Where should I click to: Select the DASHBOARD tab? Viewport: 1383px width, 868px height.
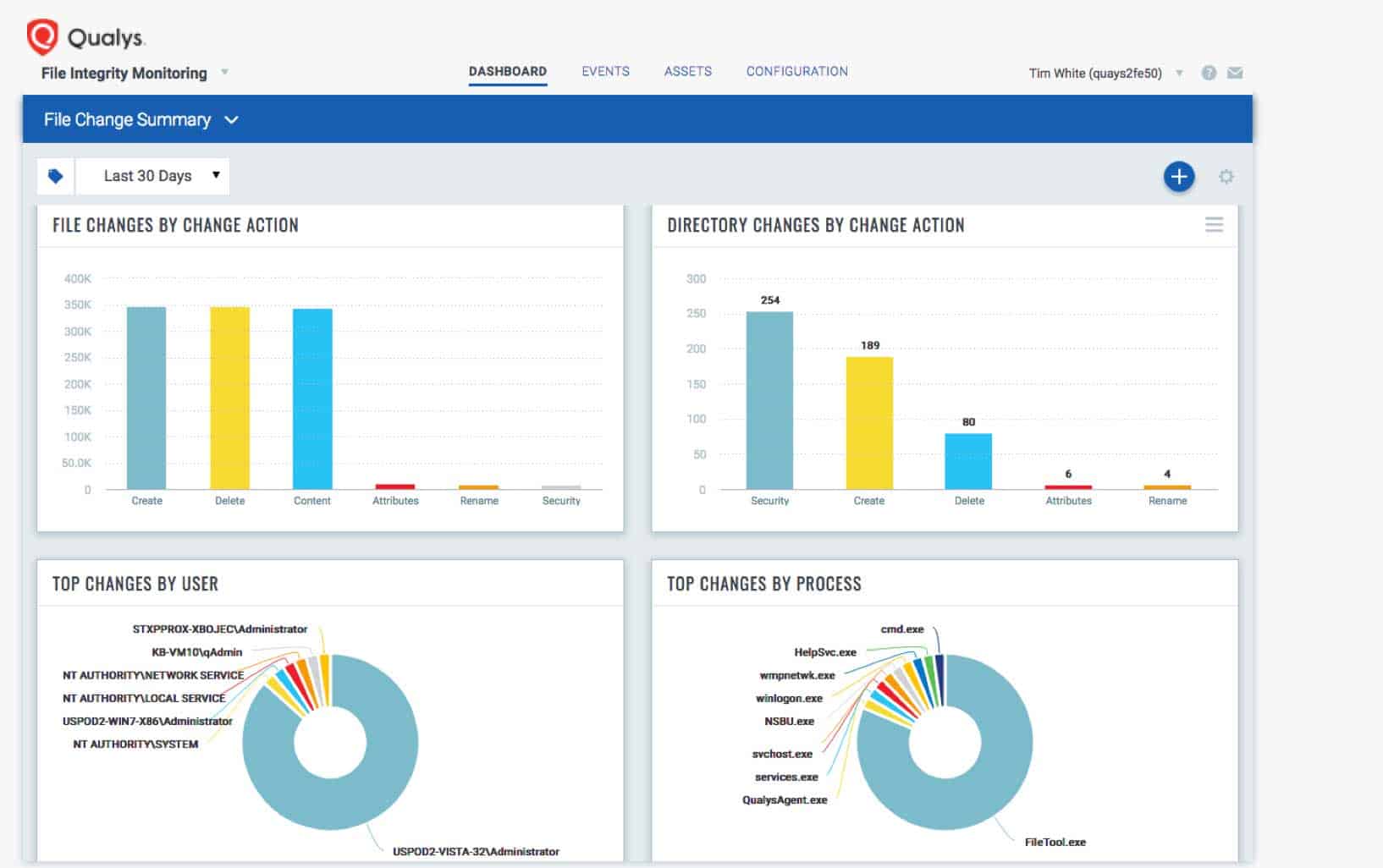(x=507, y=72)
